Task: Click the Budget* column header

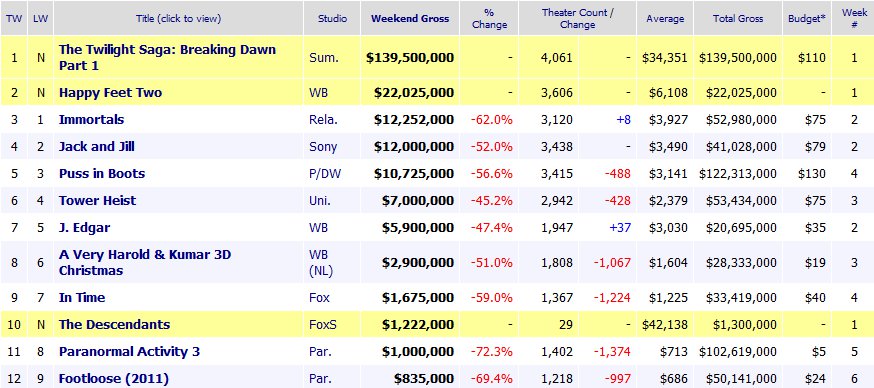Action: coord(807,18)
